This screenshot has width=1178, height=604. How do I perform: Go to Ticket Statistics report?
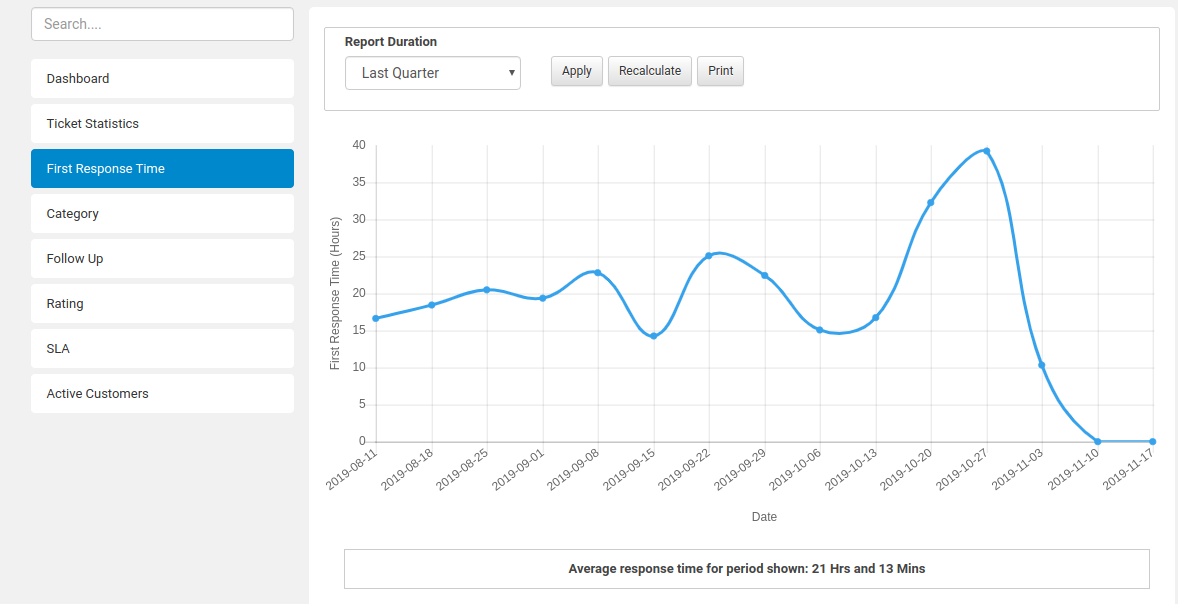coord(162,124)
